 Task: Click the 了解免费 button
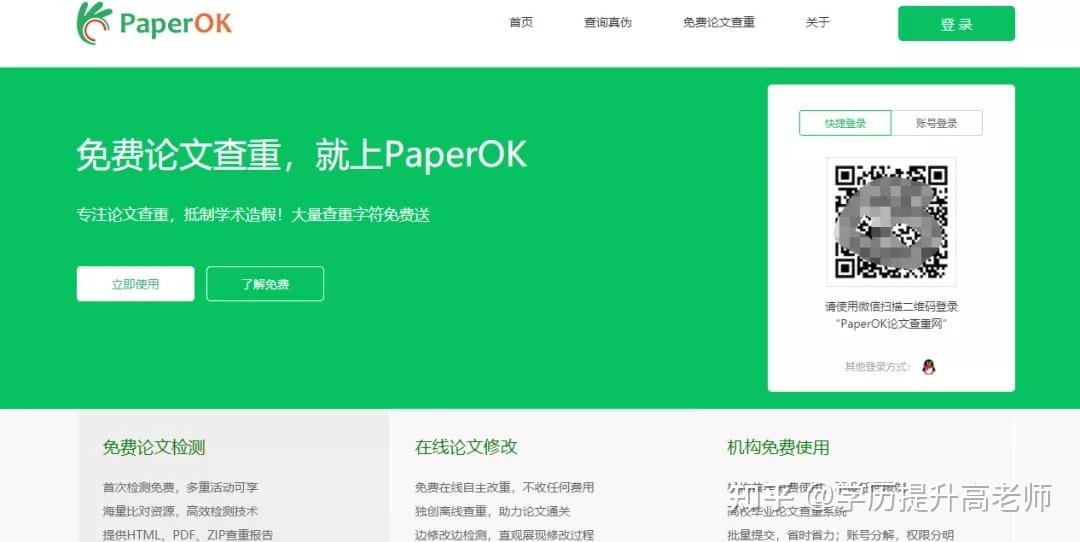265,284
